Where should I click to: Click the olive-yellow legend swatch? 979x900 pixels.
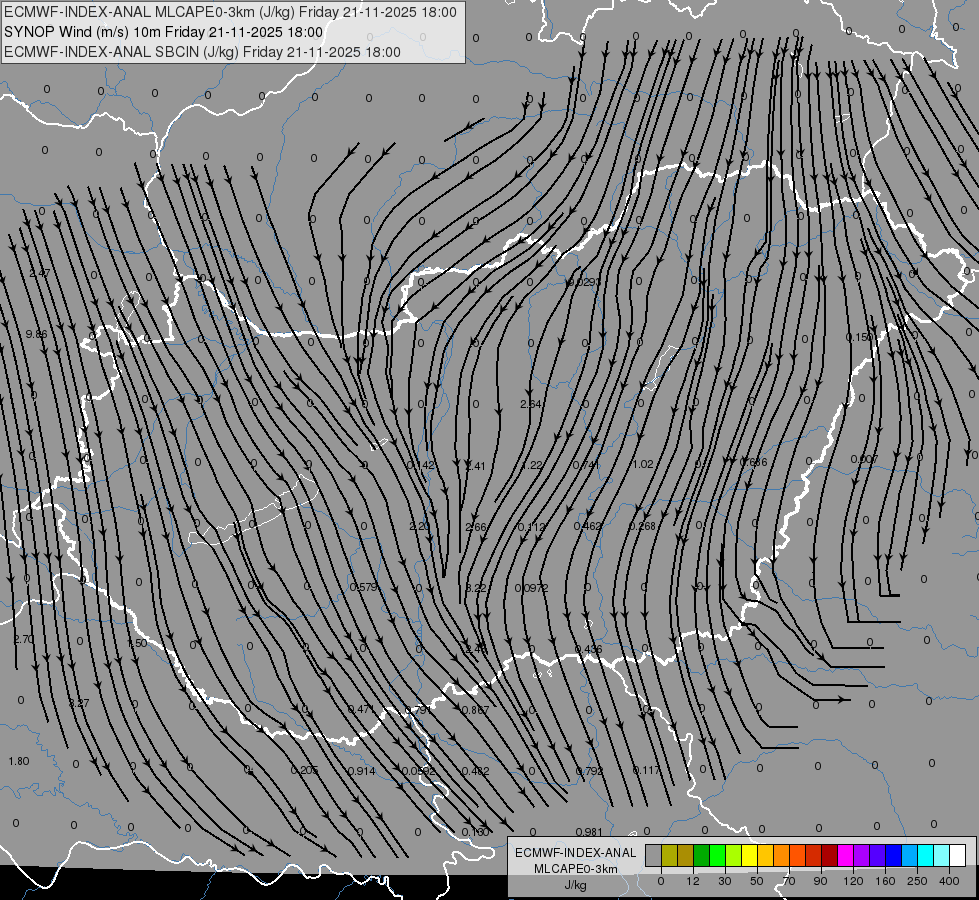pyautogui.click(x=670, y=855)
